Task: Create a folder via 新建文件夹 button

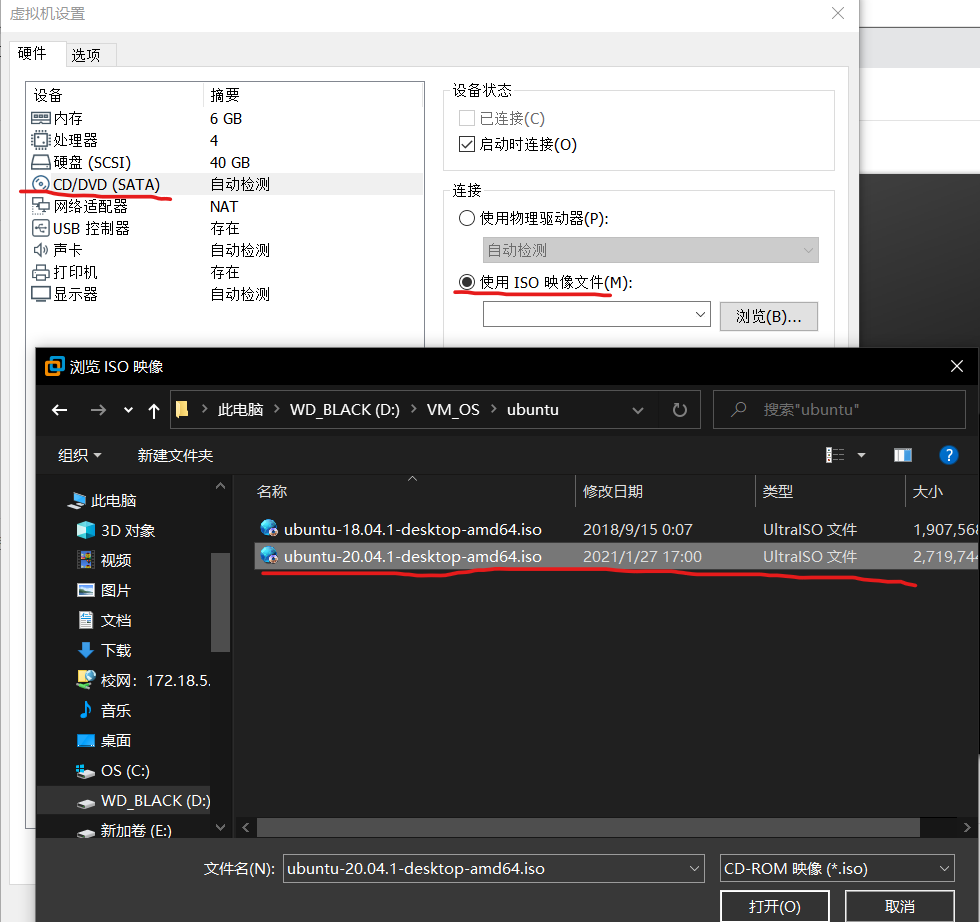Action: pyautogui.click(x=175, y=455)
